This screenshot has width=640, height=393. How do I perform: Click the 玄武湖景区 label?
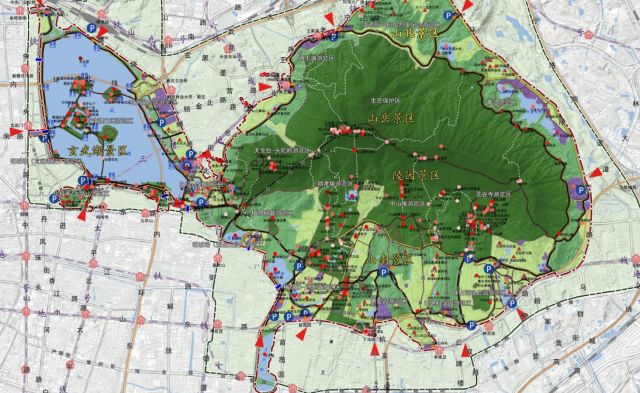tap(98, 151)
